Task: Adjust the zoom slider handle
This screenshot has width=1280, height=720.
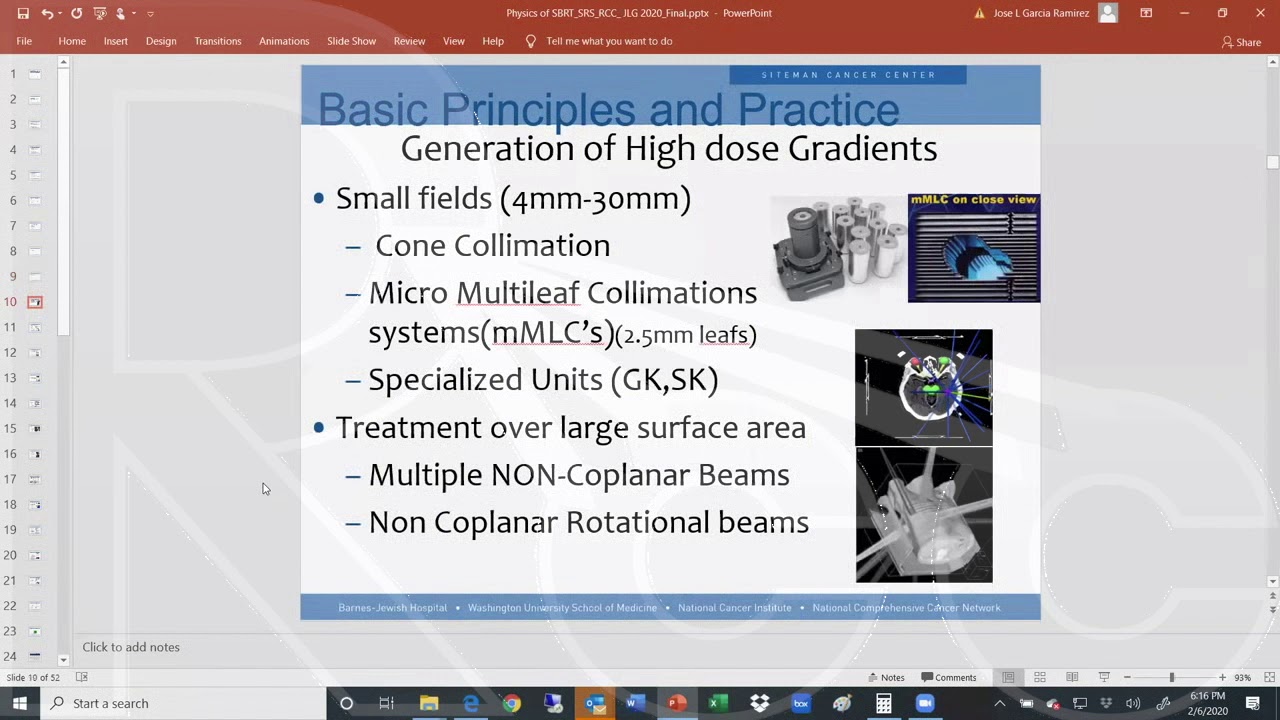Action: coord(1172,677)
